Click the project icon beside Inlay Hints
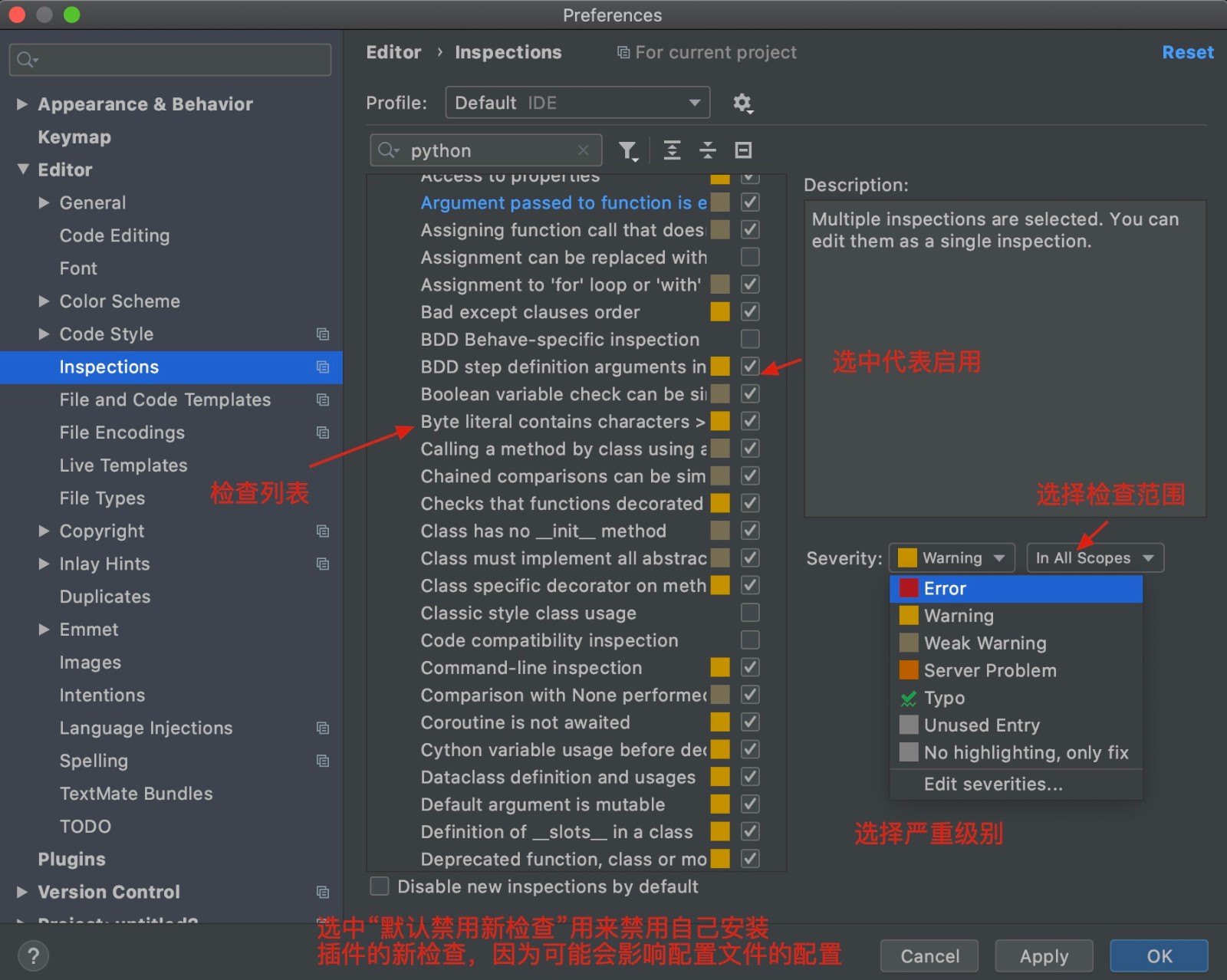1227x980 pixels. (x=323, y=564)
